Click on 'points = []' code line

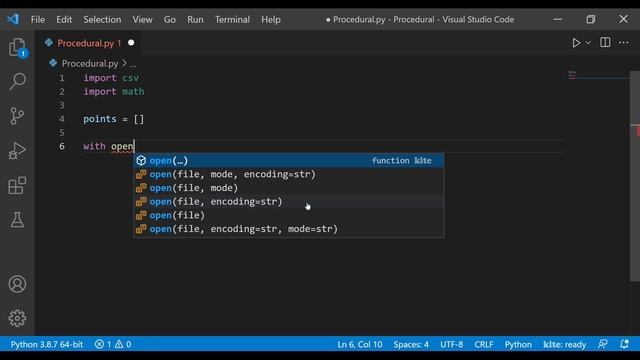(x=113, y=119)
